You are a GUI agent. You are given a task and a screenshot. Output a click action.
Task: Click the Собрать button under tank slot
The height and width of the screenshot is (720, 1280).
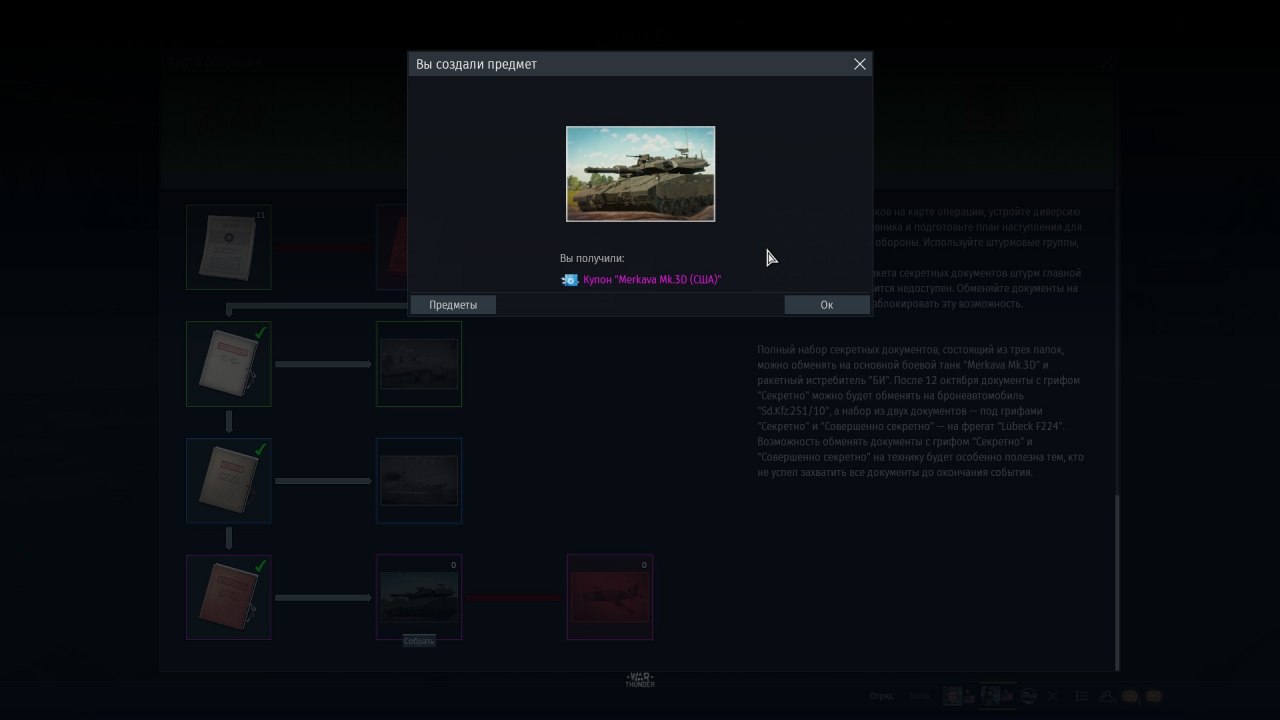tap(419, 641)
